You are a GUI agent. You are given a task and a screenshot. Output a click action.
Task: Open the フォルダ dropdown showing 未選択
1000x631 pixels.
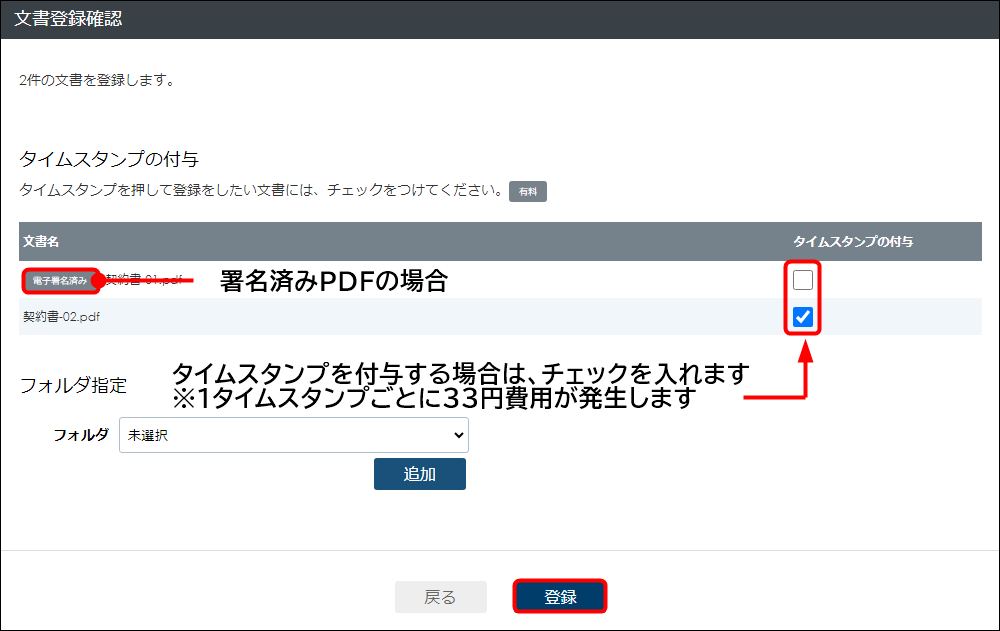coord(292,435)
